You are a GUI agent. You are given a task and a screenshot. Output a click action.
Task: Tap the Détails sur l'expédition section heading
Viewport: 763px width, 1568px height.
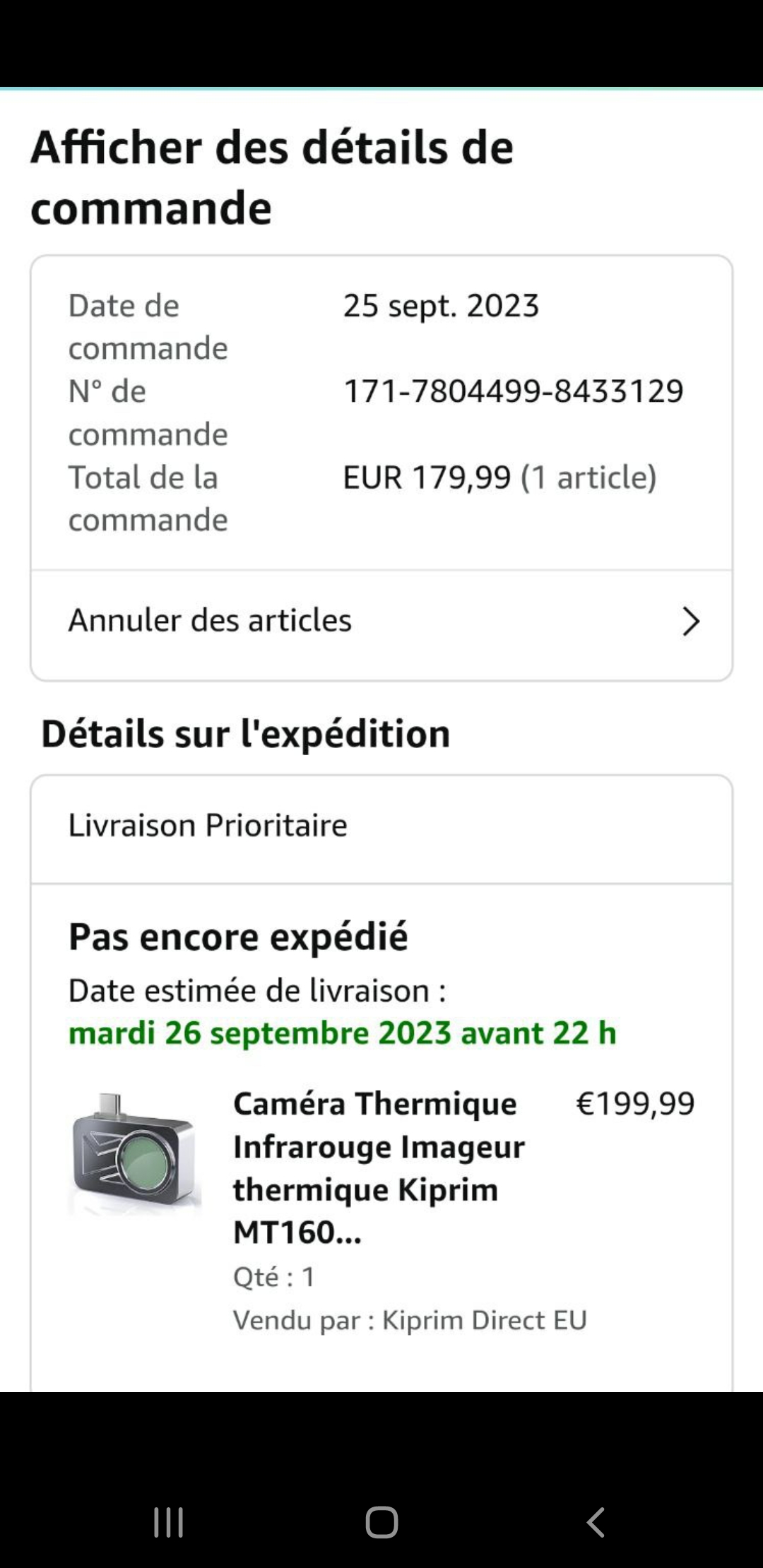pyautogui.click(x=245, y=733)
